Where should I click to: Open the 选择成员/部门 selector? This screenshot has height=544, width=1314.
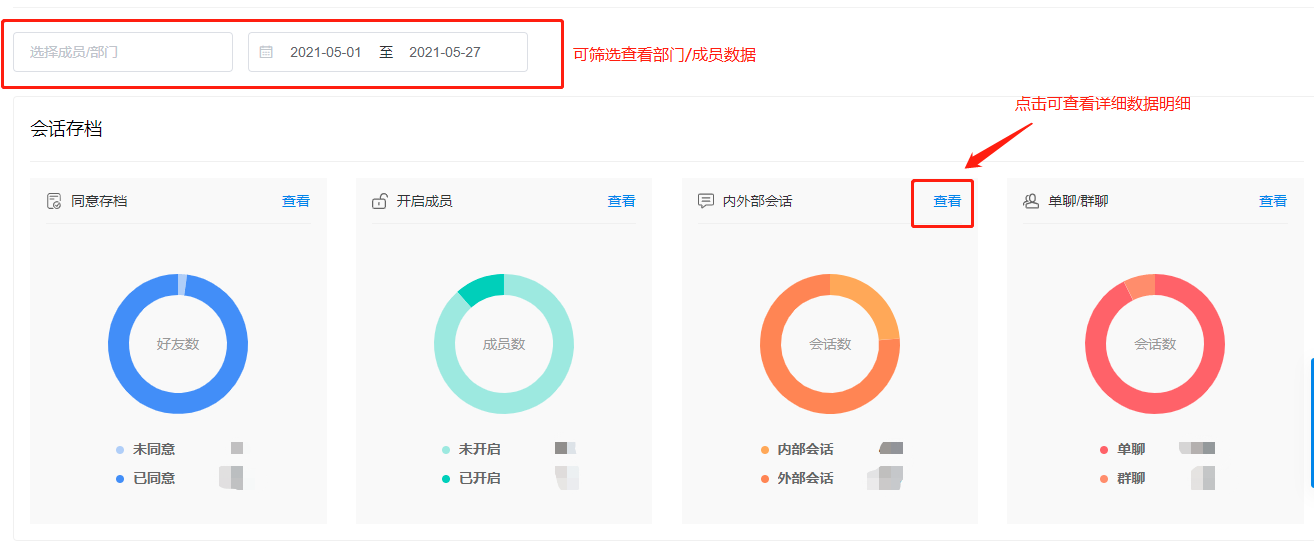(122, 52)
